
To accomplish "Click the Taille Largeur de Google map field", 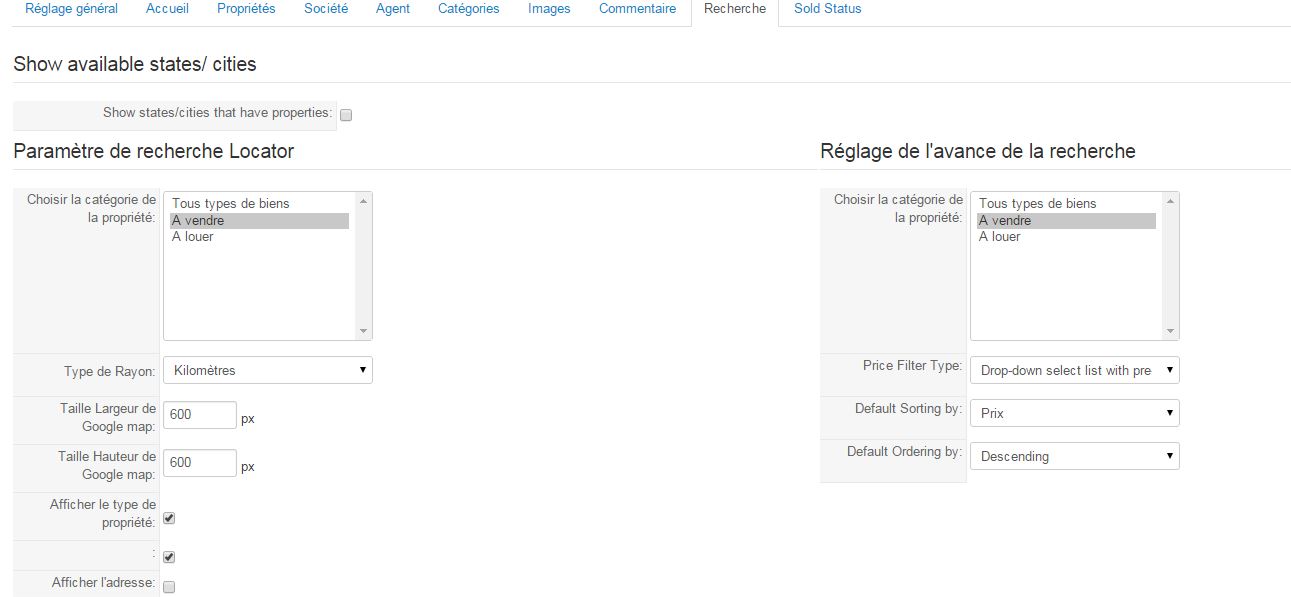I will [x=200, y=415].
